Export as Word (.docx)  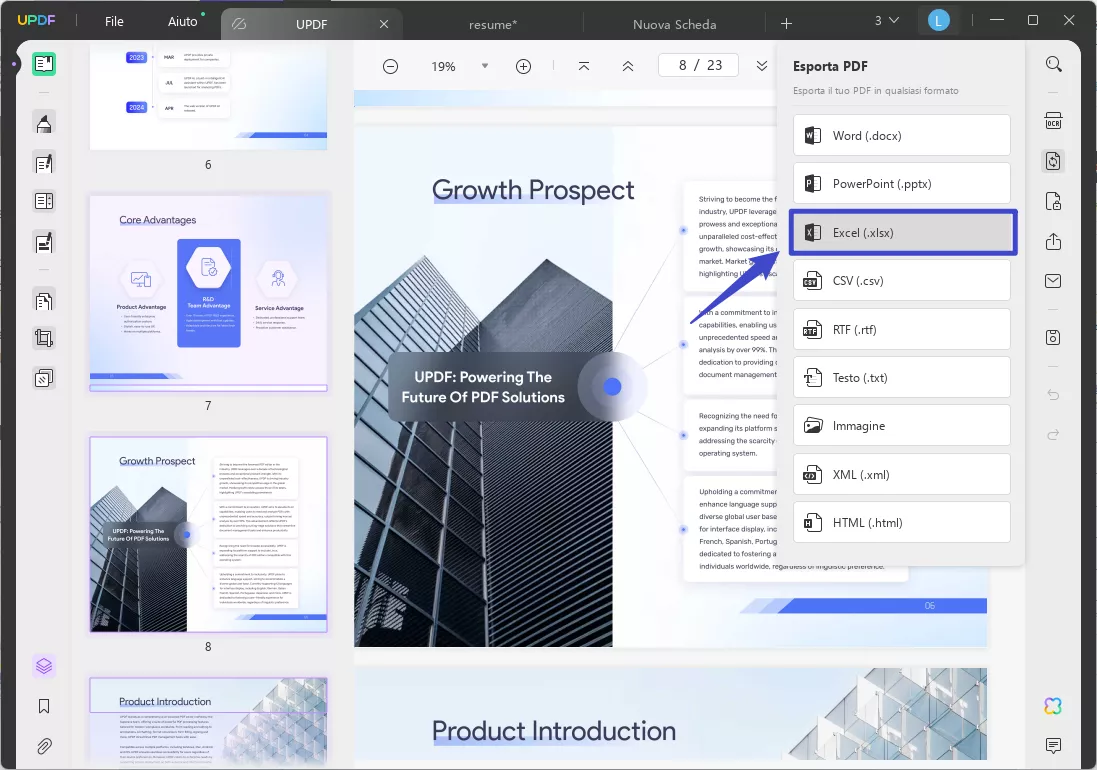(902, 136)
